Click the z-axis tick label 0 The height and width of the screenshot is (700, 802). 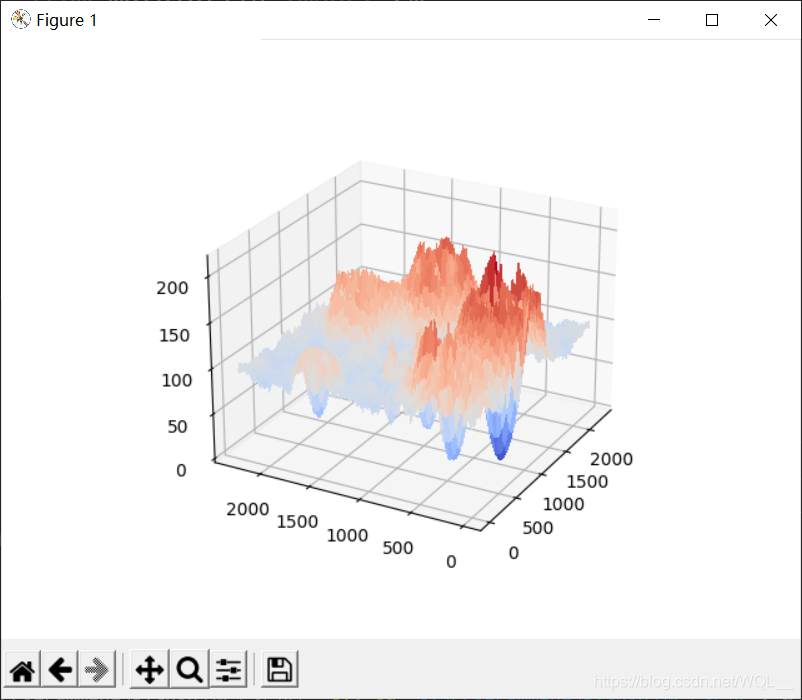(x=182, y=470)
